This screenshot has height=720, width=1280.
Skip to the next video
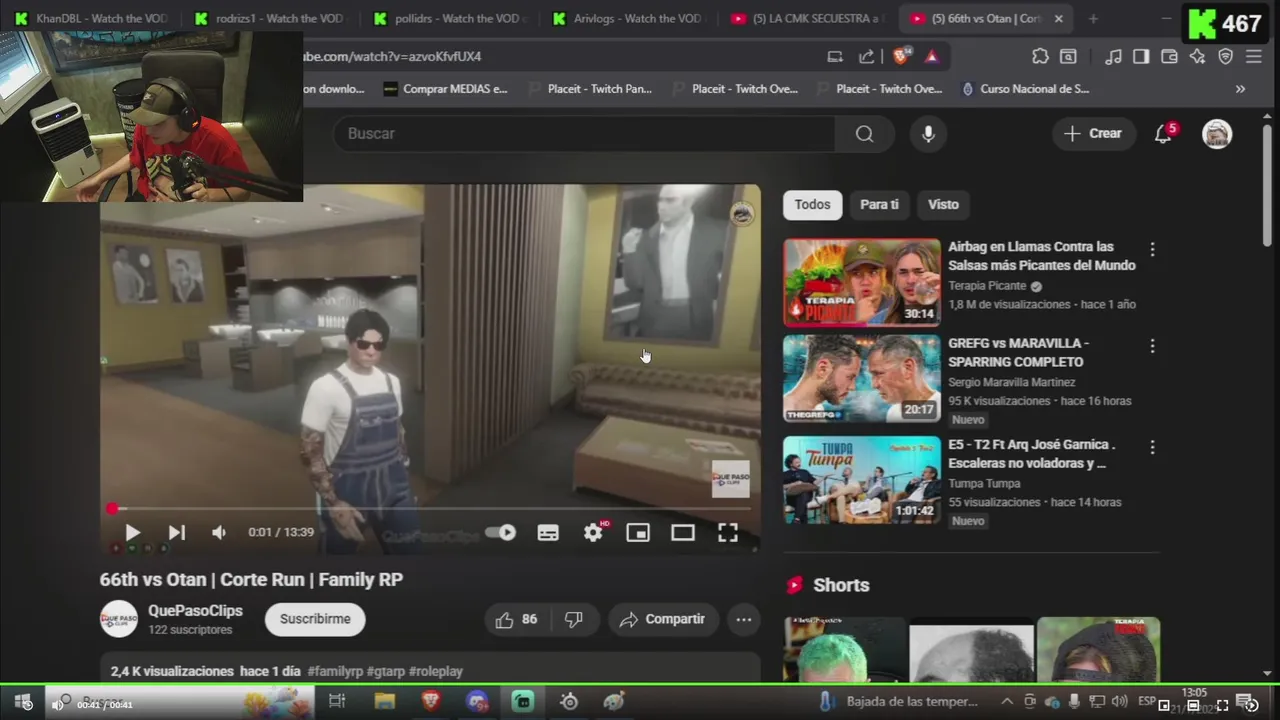(x=176, y=533)
